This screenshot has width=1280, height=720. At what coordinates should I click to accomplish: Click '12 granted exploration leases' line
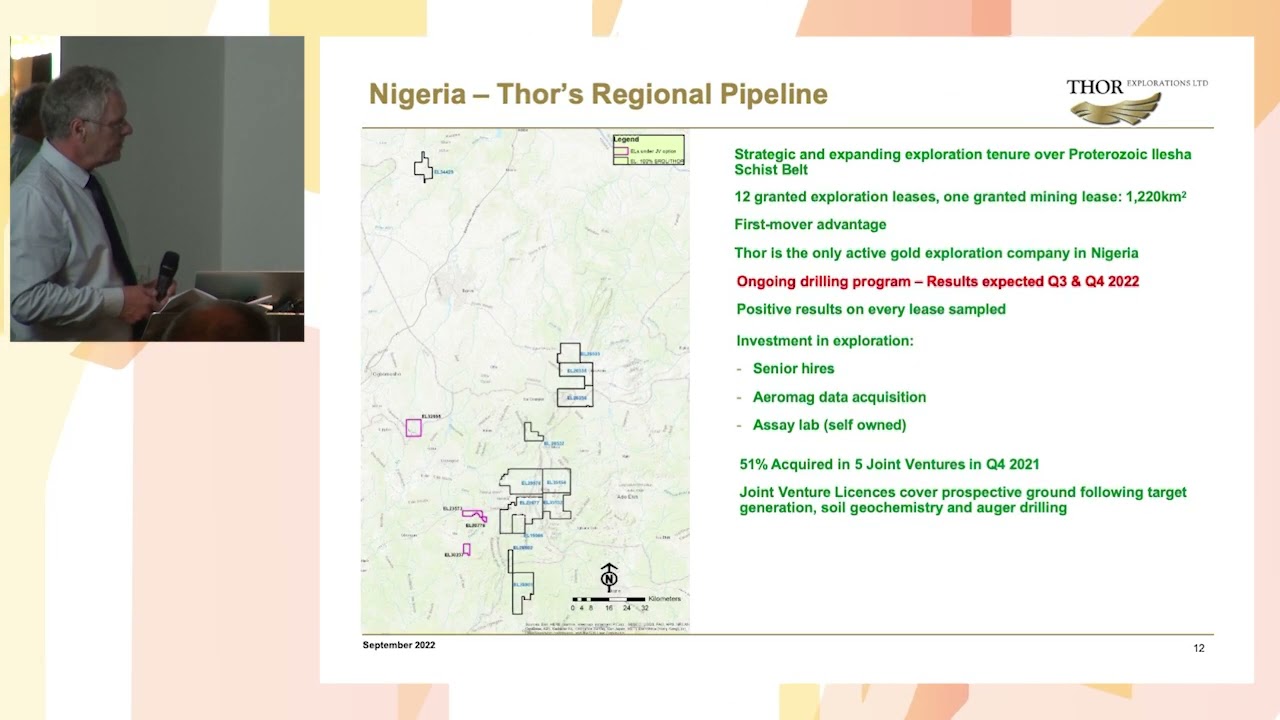[960, 197]
